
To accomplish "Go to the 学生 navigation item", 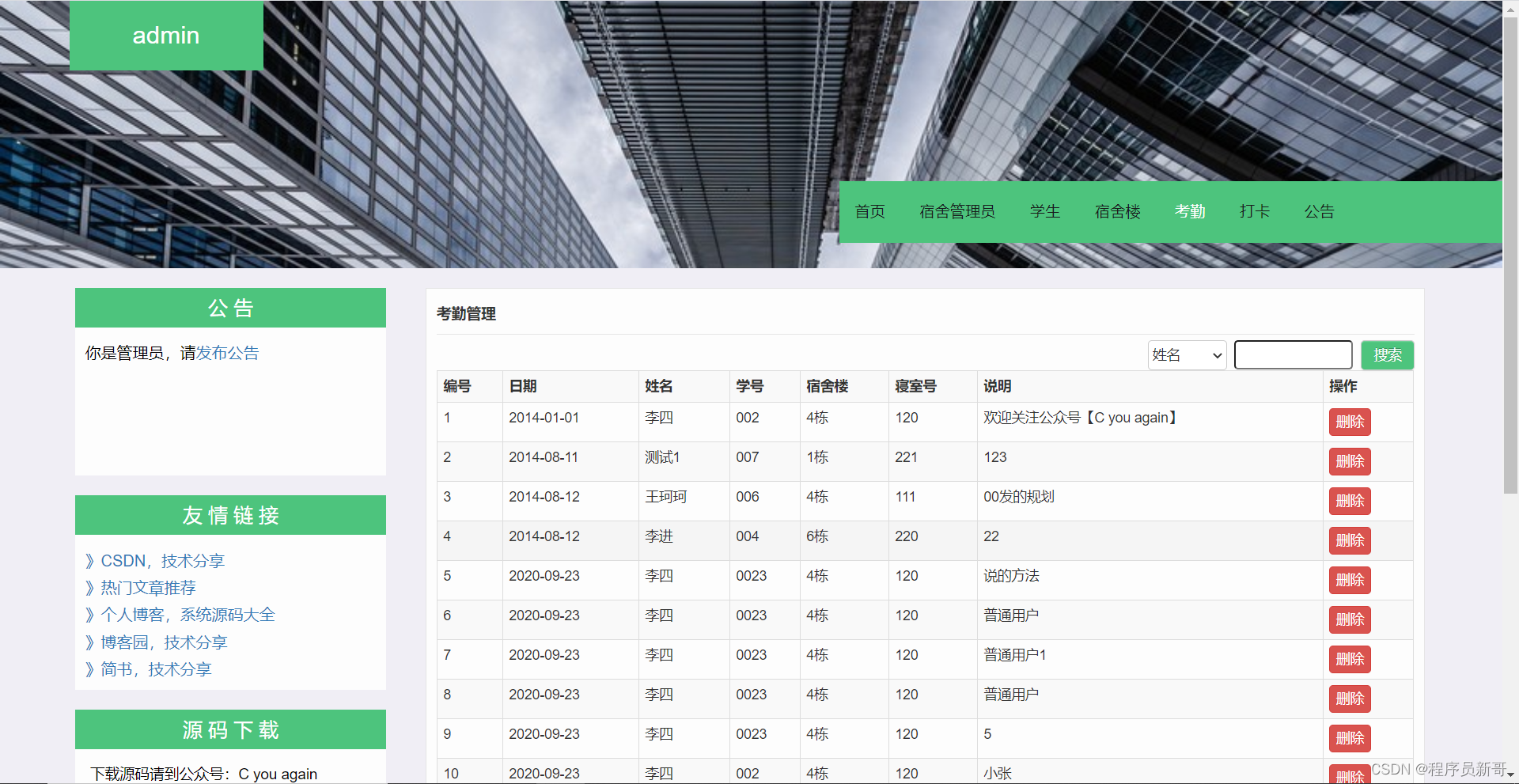I will pyautogui.click(x=1045, y=211).
